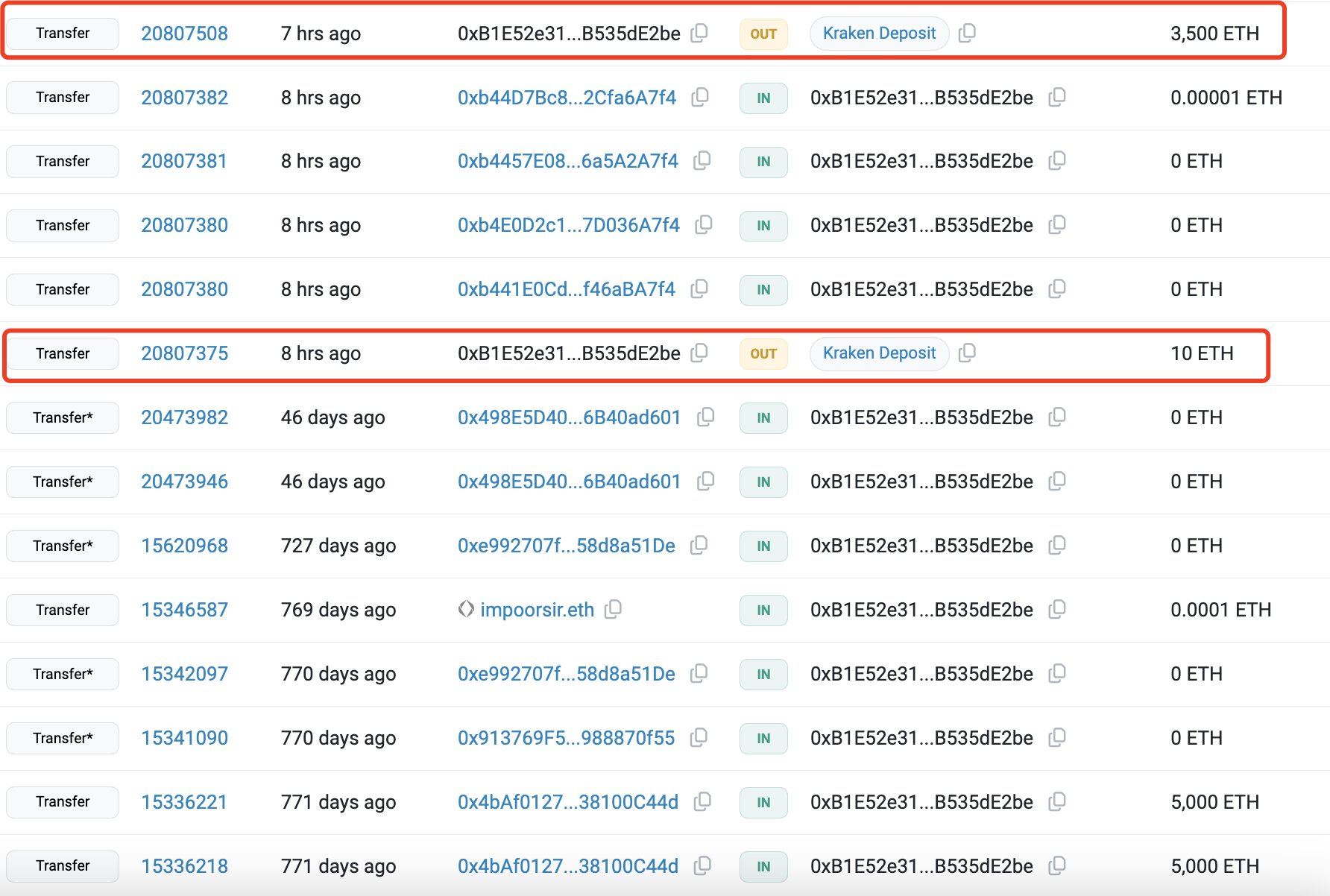Select Transfer* label in block 15341090 row
Image resolution: width=1330 pixels, height=896 pixels.
[62, 738]
